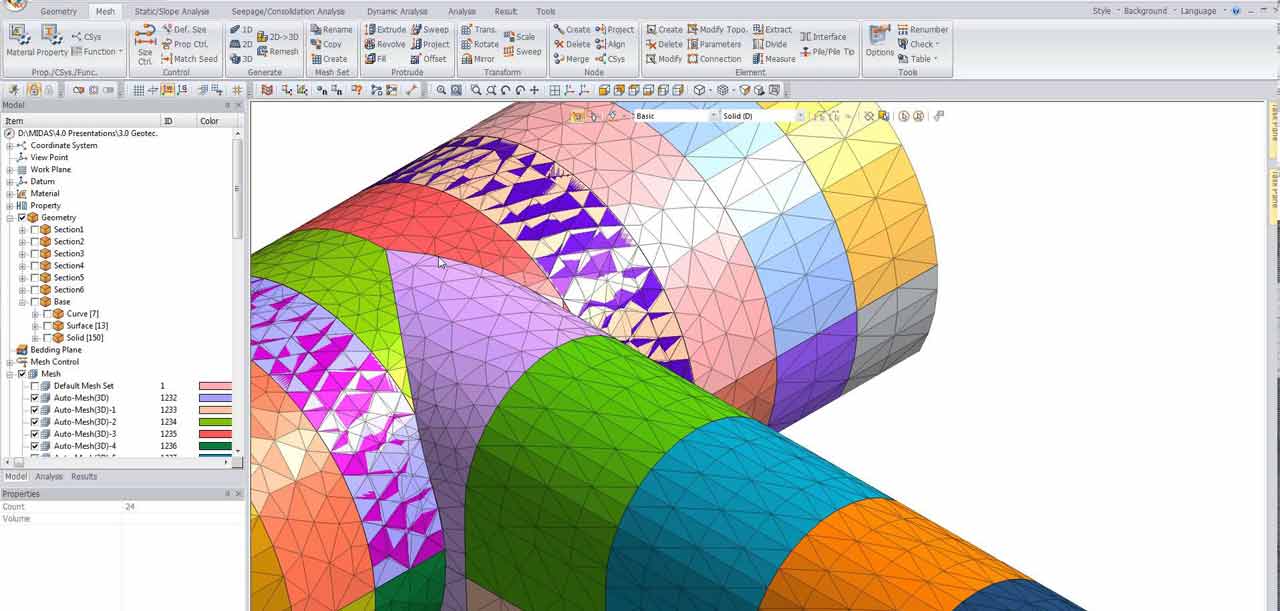Switch to the Geometry ribbon tab
Viewport: 1280px width, 611px height.
(x=57, y=10)
